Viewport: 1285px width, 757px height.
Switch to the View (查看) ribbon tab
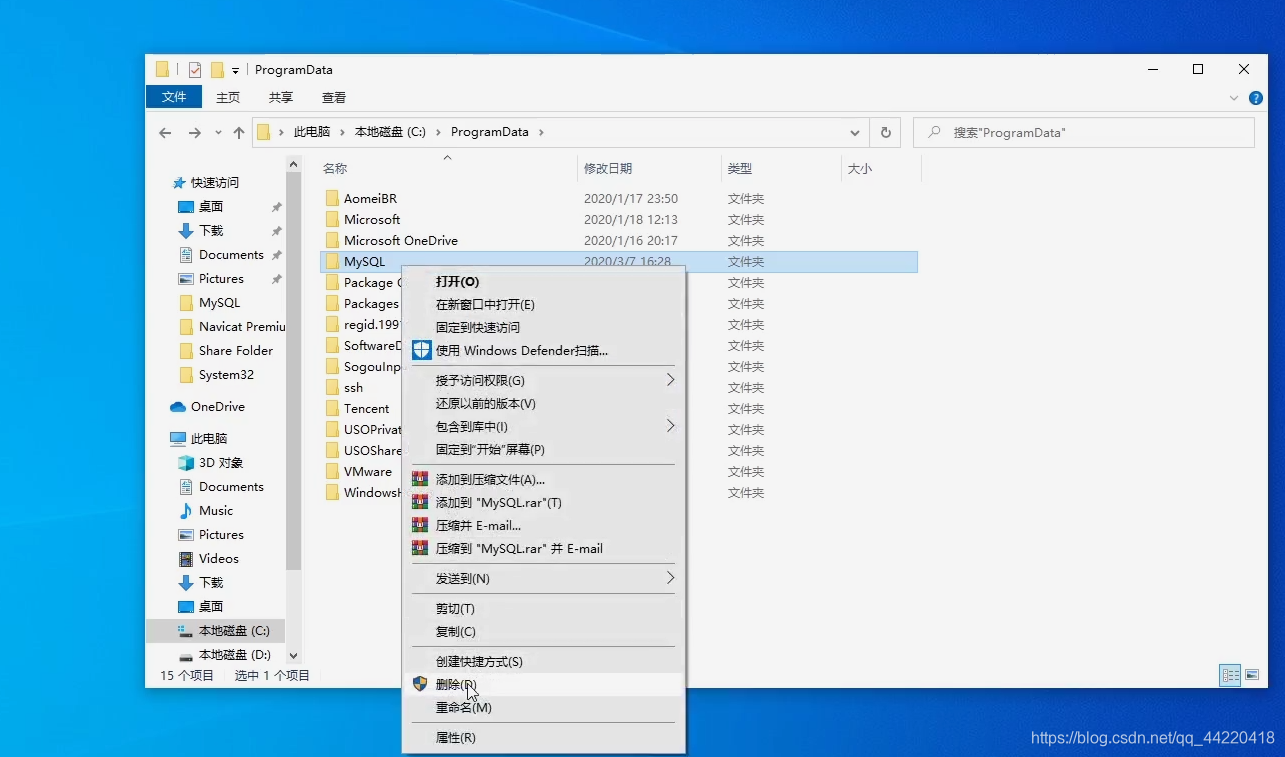(x=334, y=97)
